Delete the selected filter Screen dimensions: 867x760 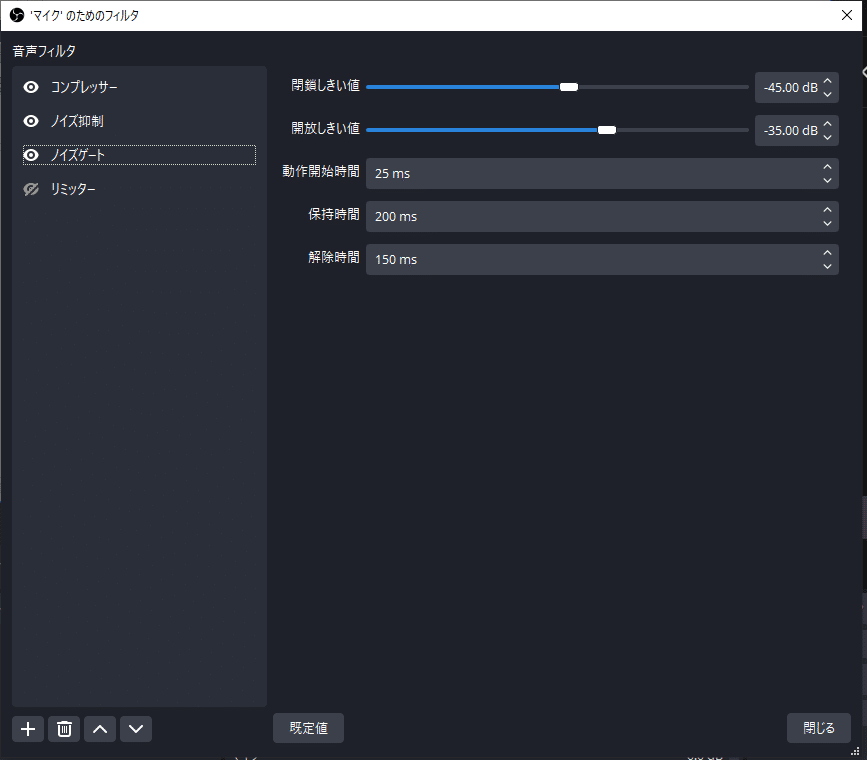pos(63,729)
